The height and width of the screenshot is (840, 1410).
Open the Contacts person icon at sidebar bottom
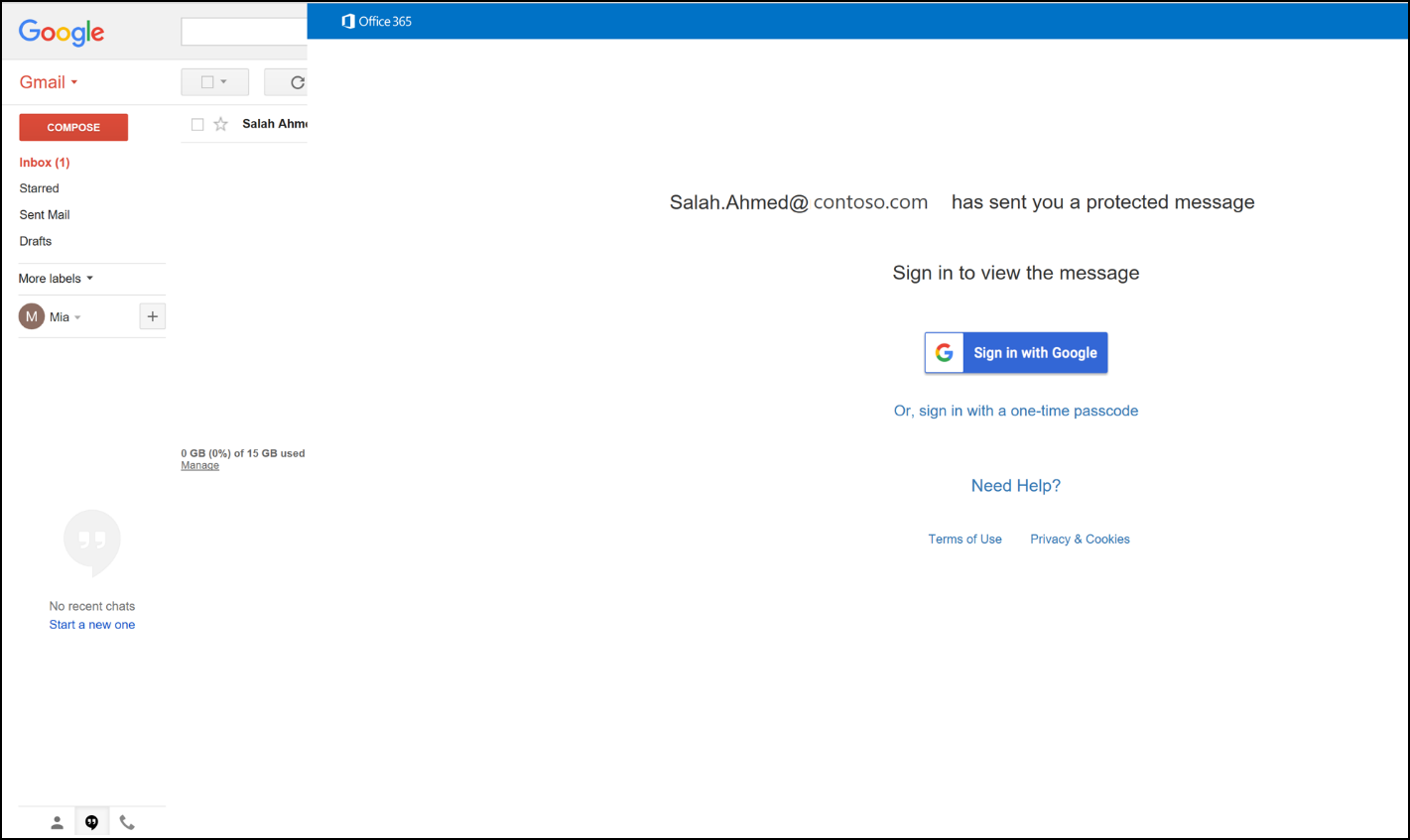(57, 822)
